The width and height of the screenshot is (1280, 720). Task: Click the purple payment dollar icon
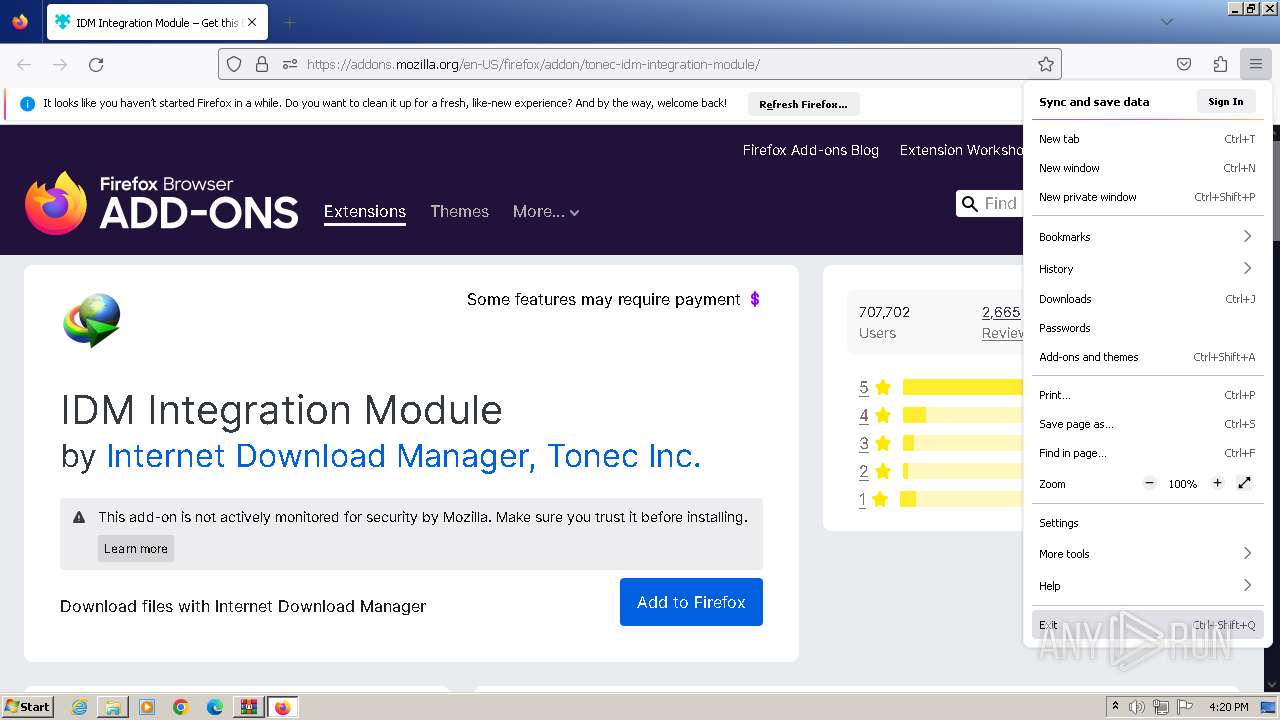[755, 299]
